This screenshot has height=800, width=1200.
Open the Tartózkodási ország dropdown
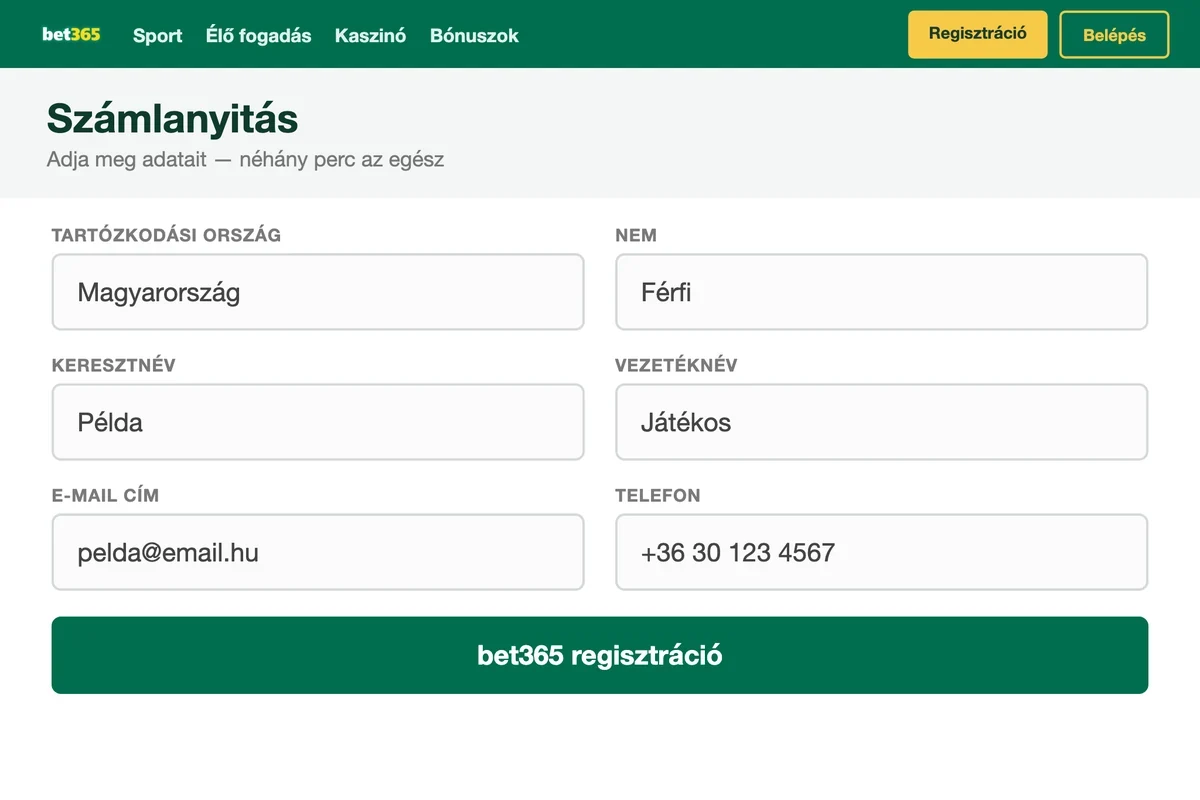pyautogui.click(x=318, y=292)
